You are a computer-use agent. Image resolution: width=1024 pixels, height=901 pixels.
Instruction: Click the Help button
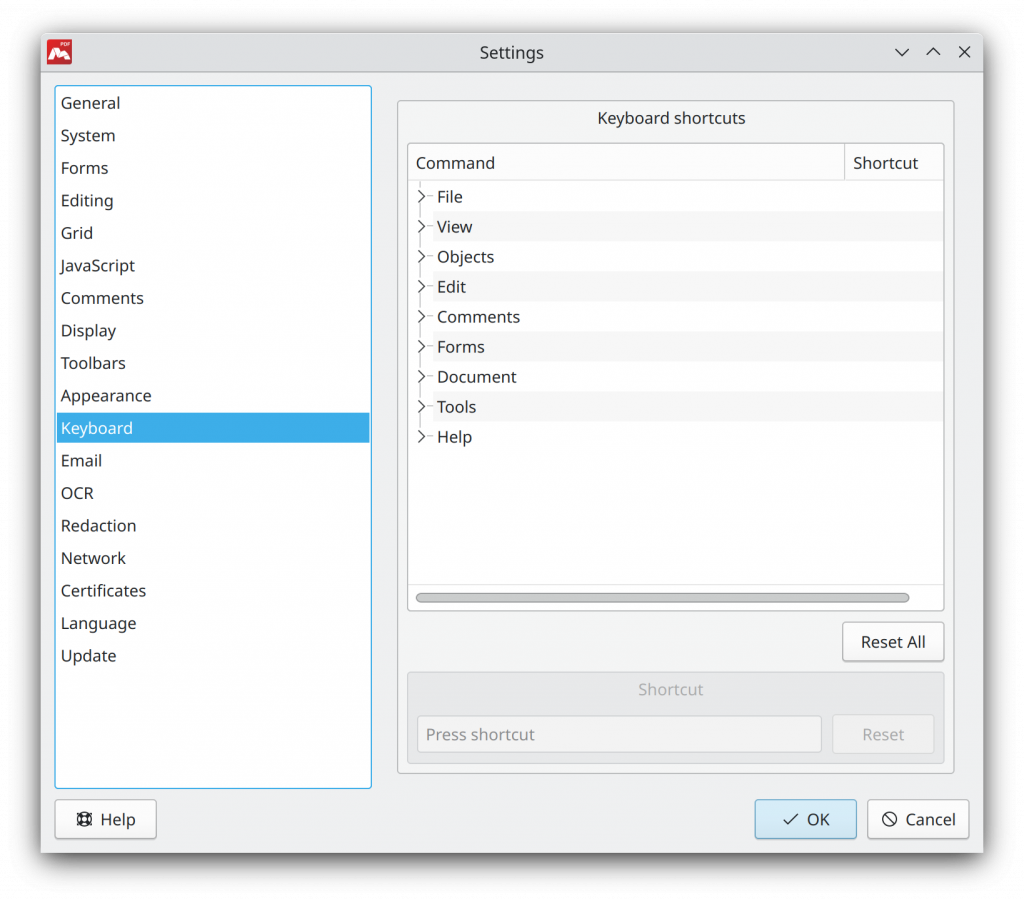105,819
